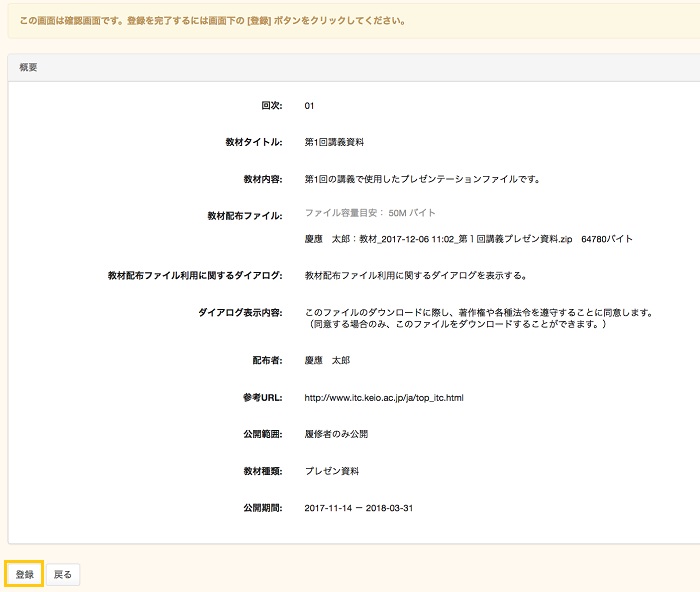The image size is (700, 592).
Task: Click the 公開期間 field label
Action: point(263,508)
